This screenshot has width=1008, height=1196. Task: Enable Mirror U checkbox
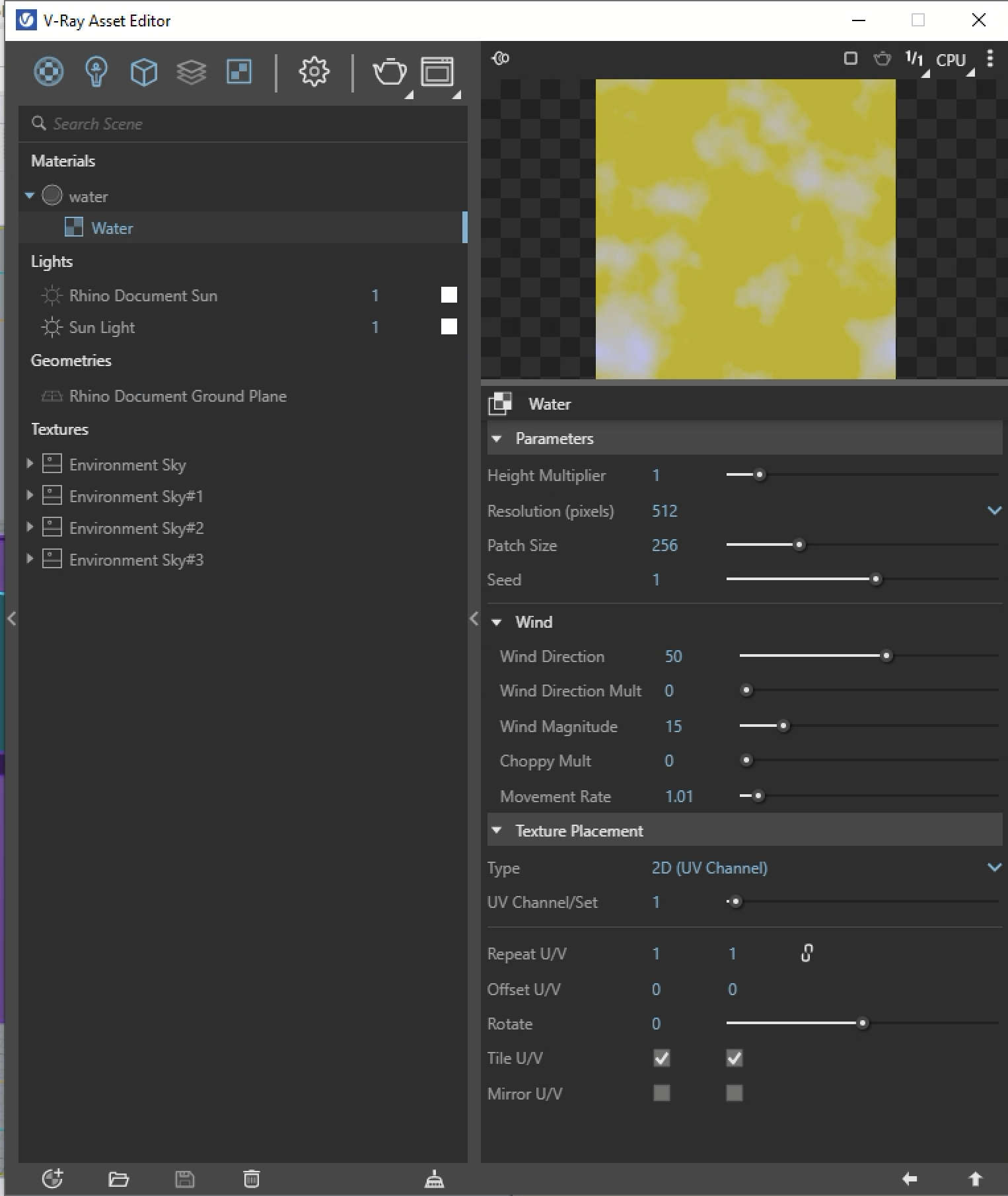pos(661,1093)
